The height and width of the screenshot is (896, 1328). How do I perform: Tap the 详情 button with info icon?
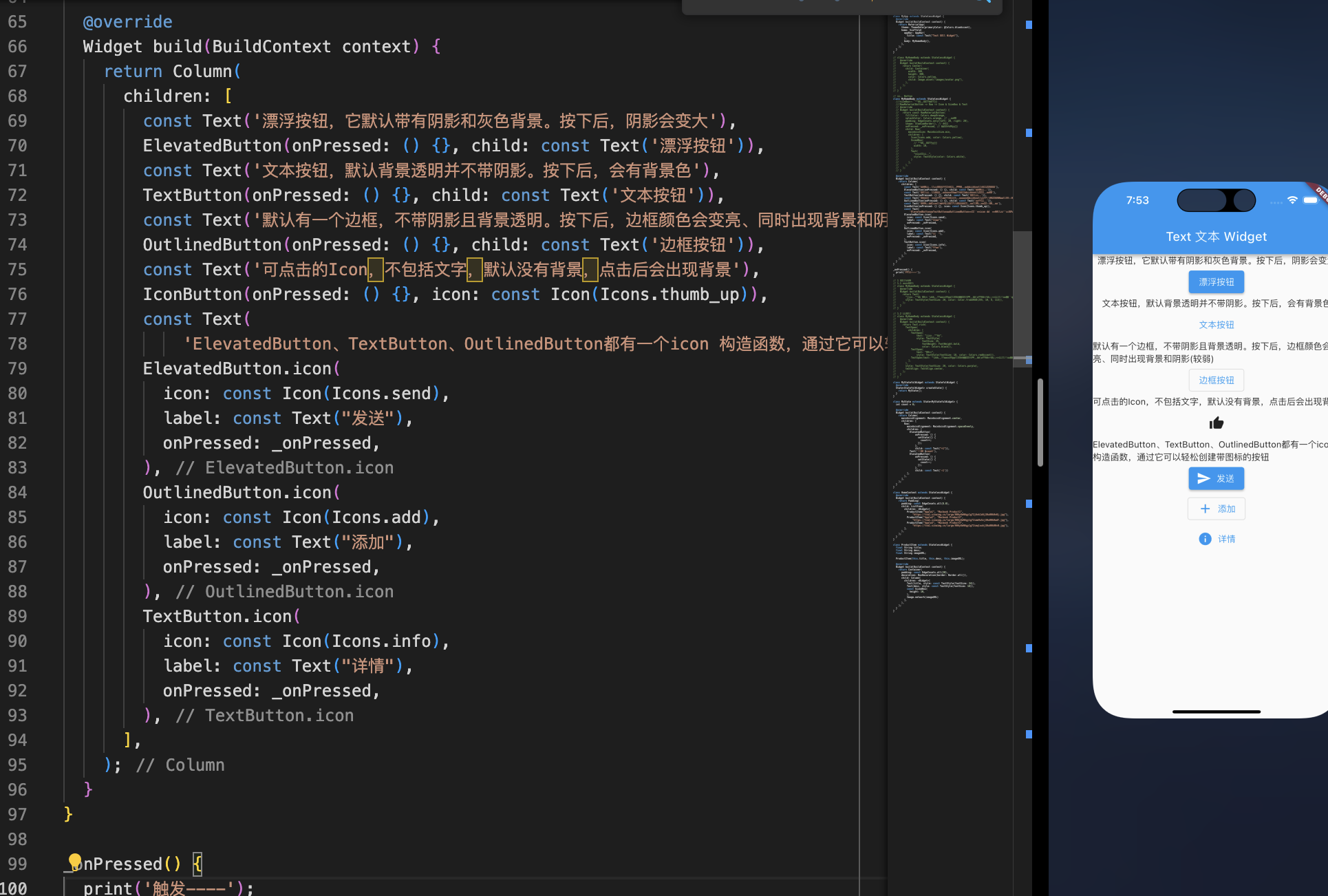1216,539
